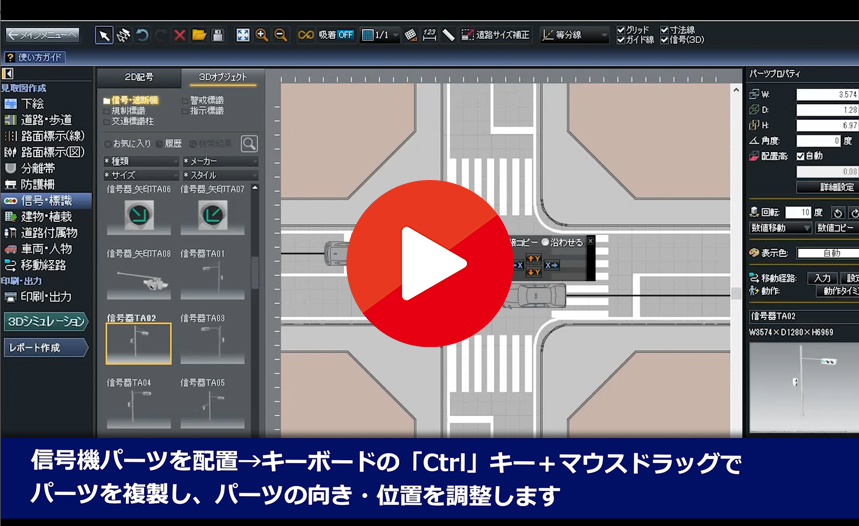
Task: Open file with the folder icon
Action: click(199, 35)
